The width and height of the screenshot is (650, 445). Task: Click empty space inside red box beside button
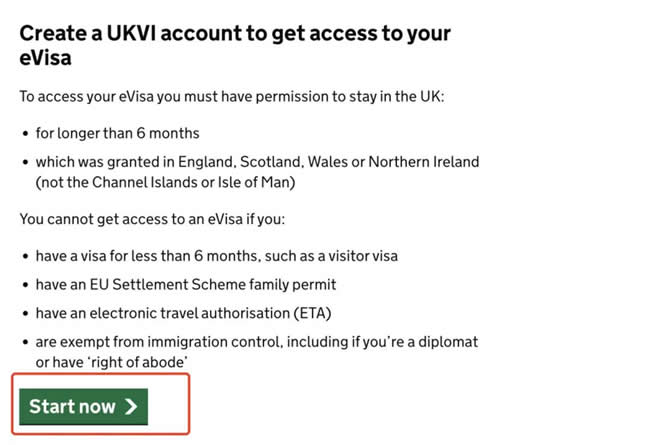[168, 406]
